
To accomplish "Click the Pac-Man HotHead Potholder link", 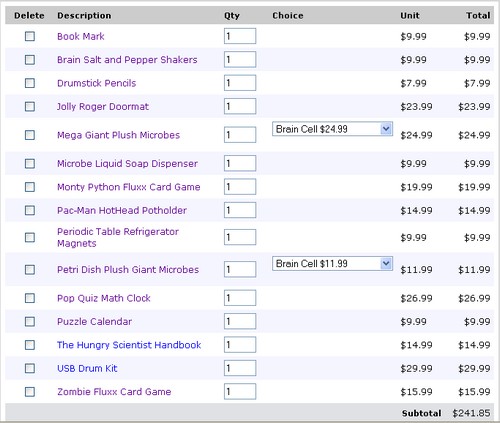I will 122,210.
